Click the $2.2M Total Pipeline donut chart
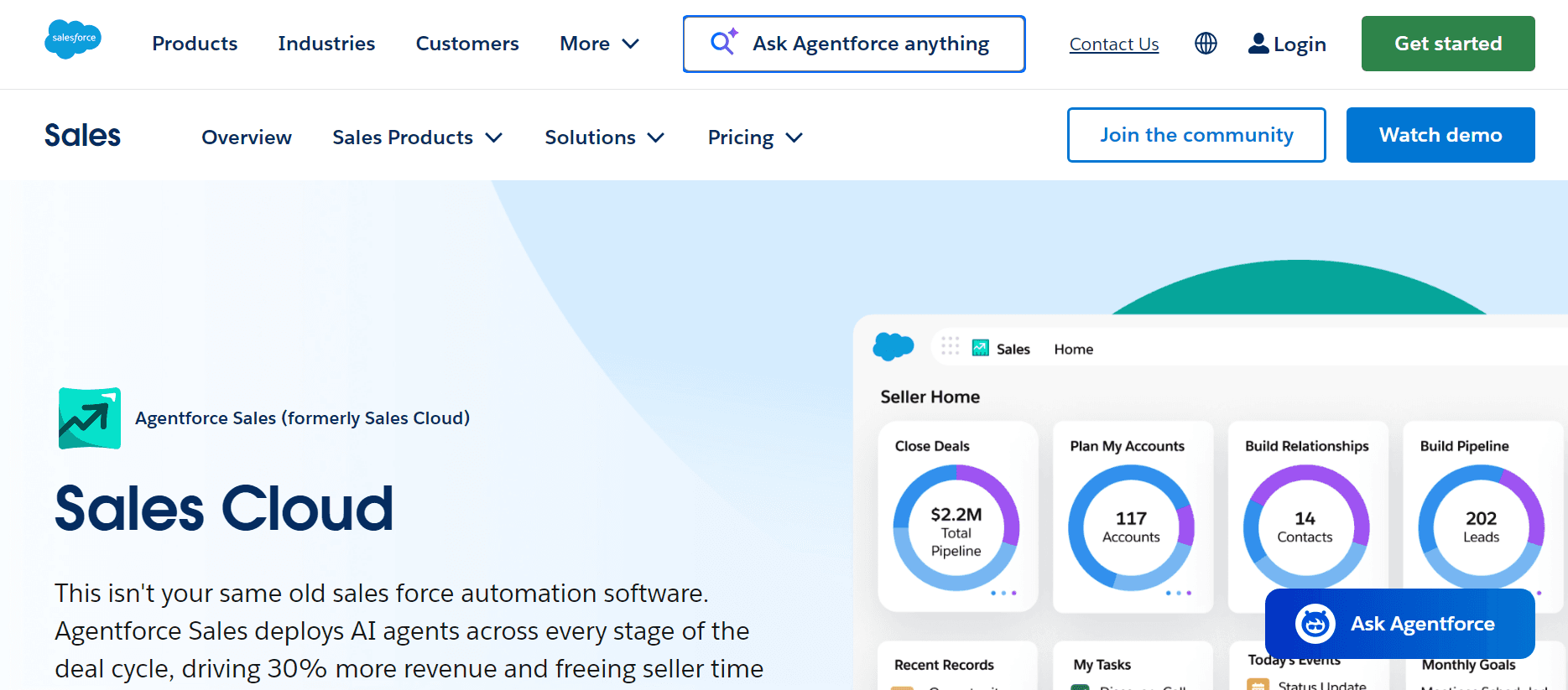 (956, 528)
